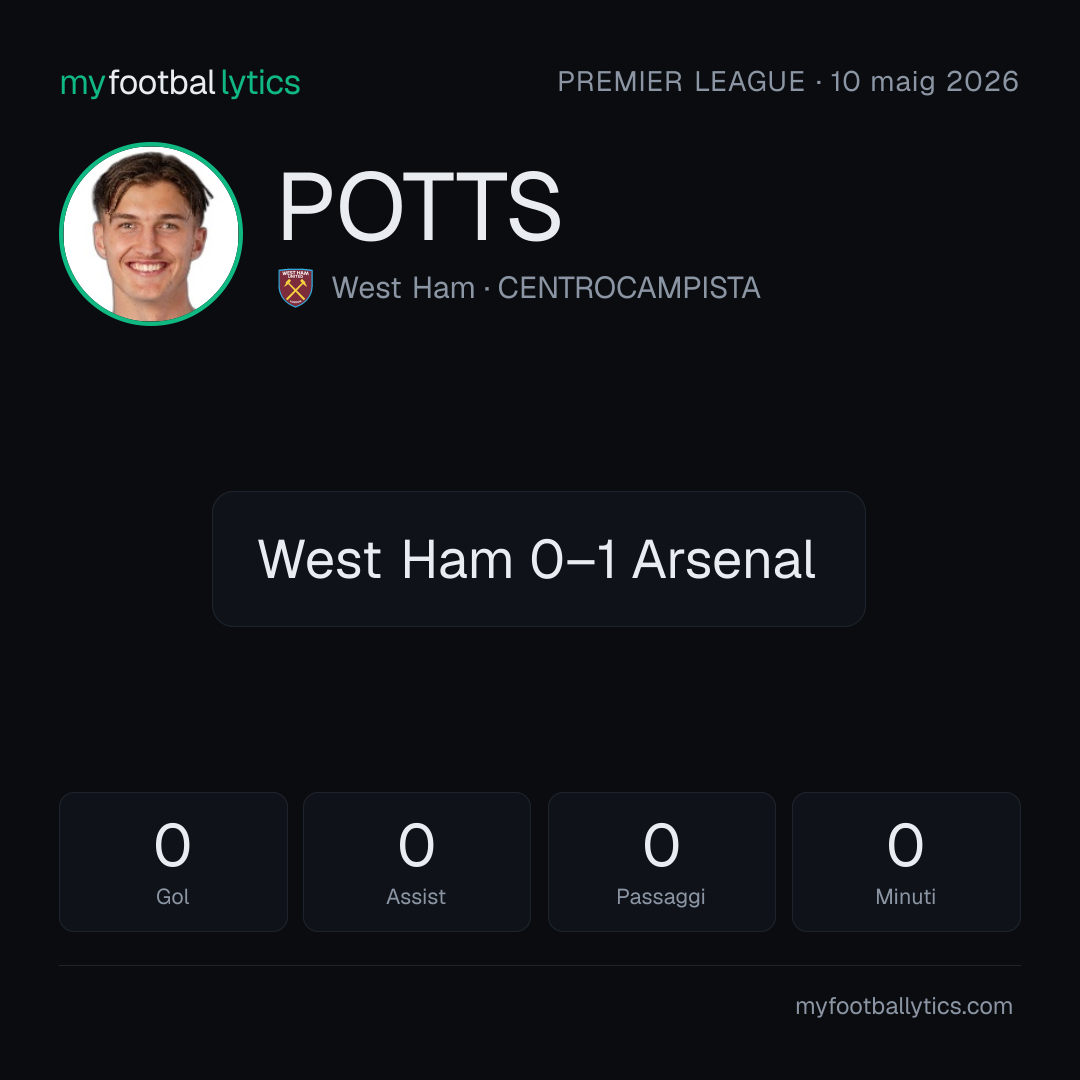The image size is (1080, 1080).
Task: Click the West Ham team name text
Action: pos(403,288)
